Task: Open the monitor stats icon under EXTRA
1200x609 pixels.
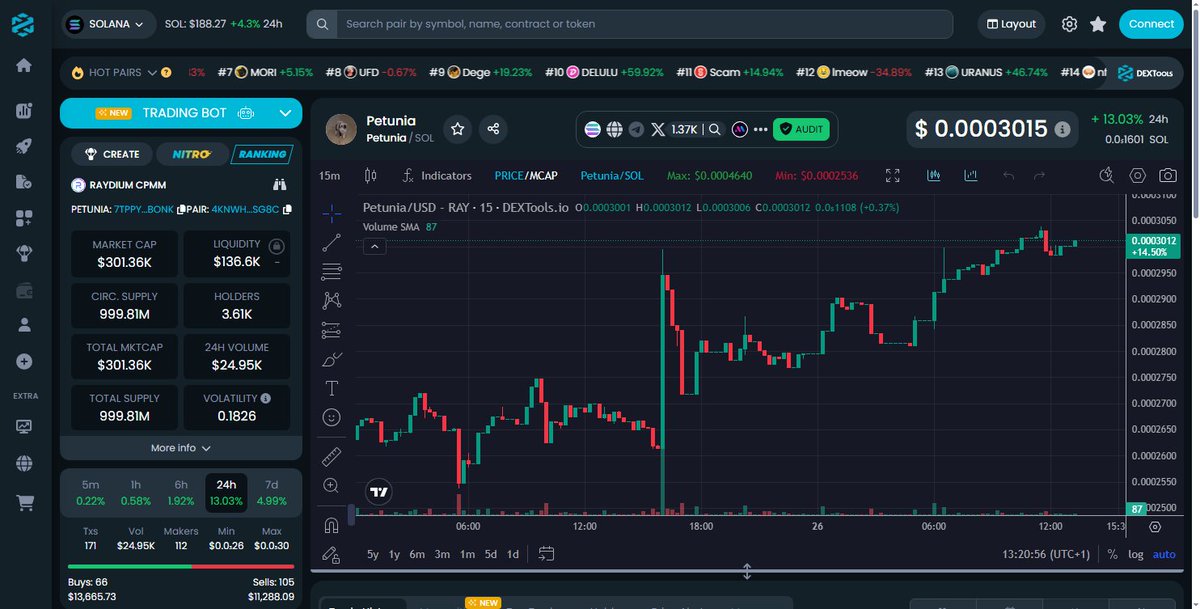Action: (x=24, y=427)
